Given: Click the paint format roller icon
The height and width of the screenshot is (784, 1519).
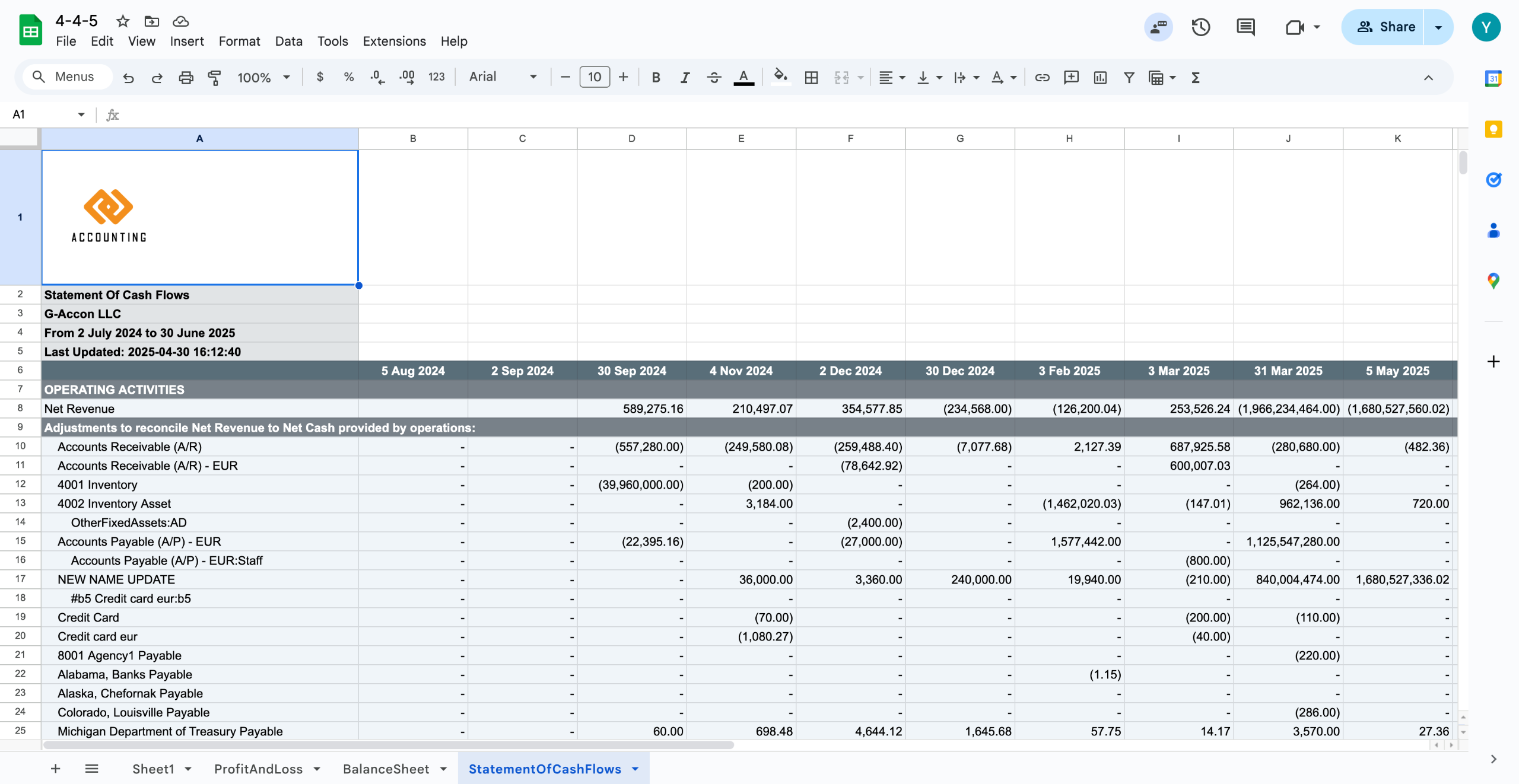Looking at the screenshot, I should point(214,77).
